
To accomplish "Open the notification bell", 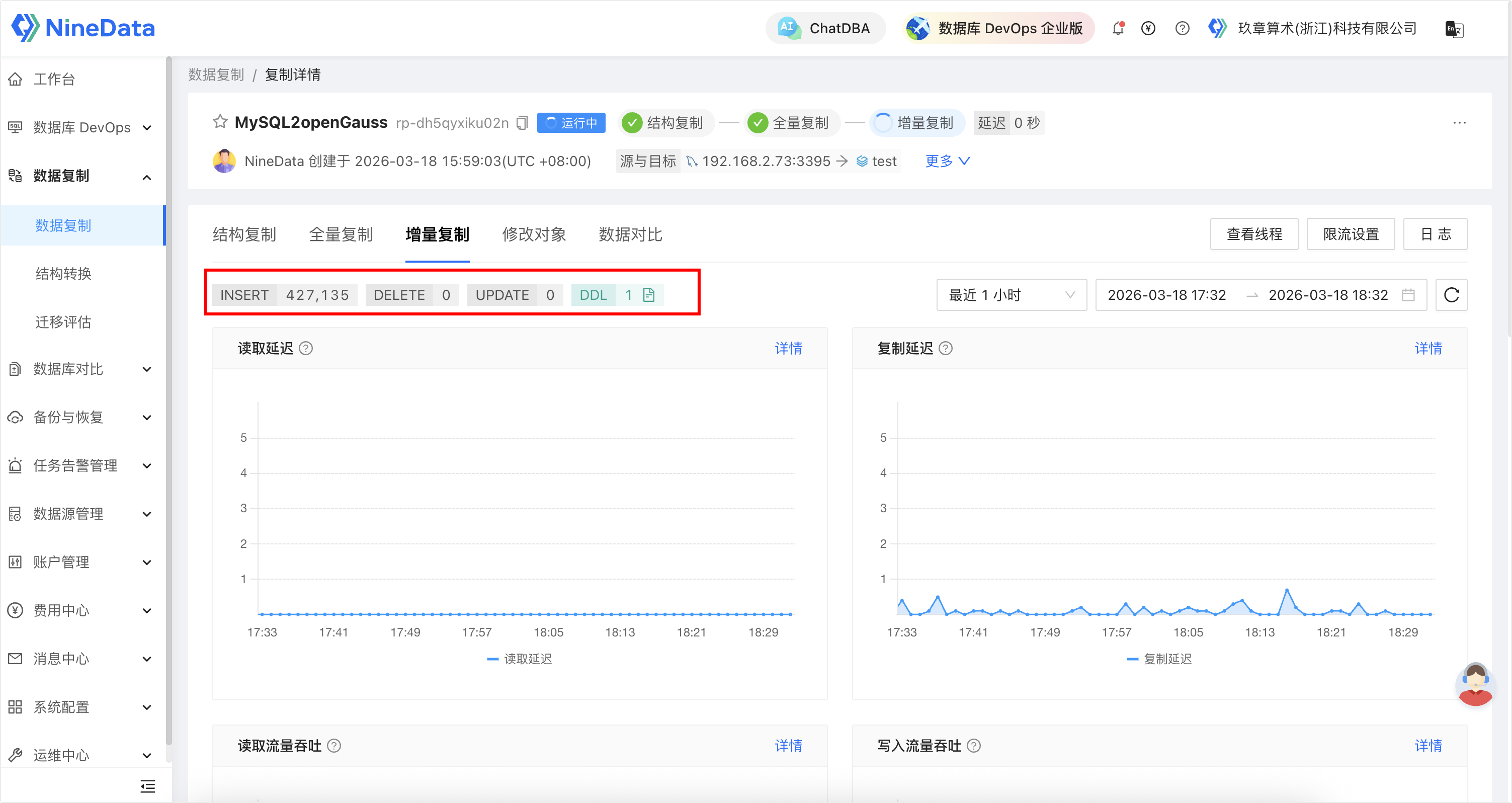I will (x=1118, y=28).
